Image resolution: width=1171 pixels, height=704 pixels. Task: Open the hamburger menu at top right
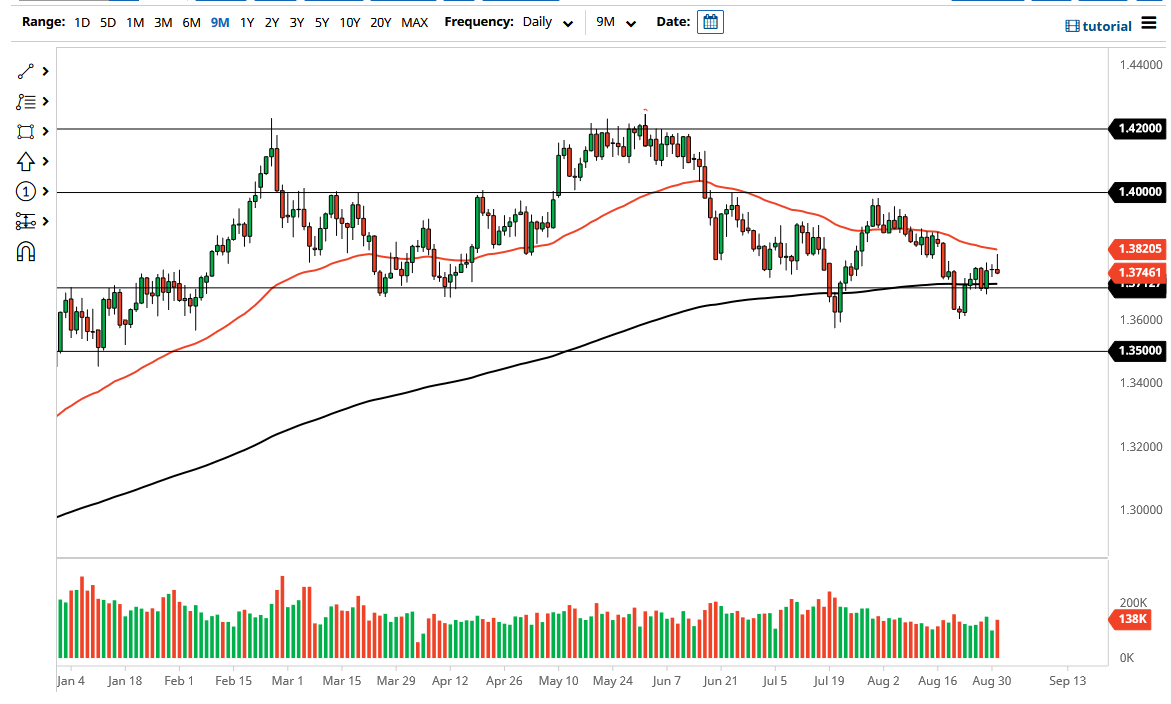(x=1148, y=25)
